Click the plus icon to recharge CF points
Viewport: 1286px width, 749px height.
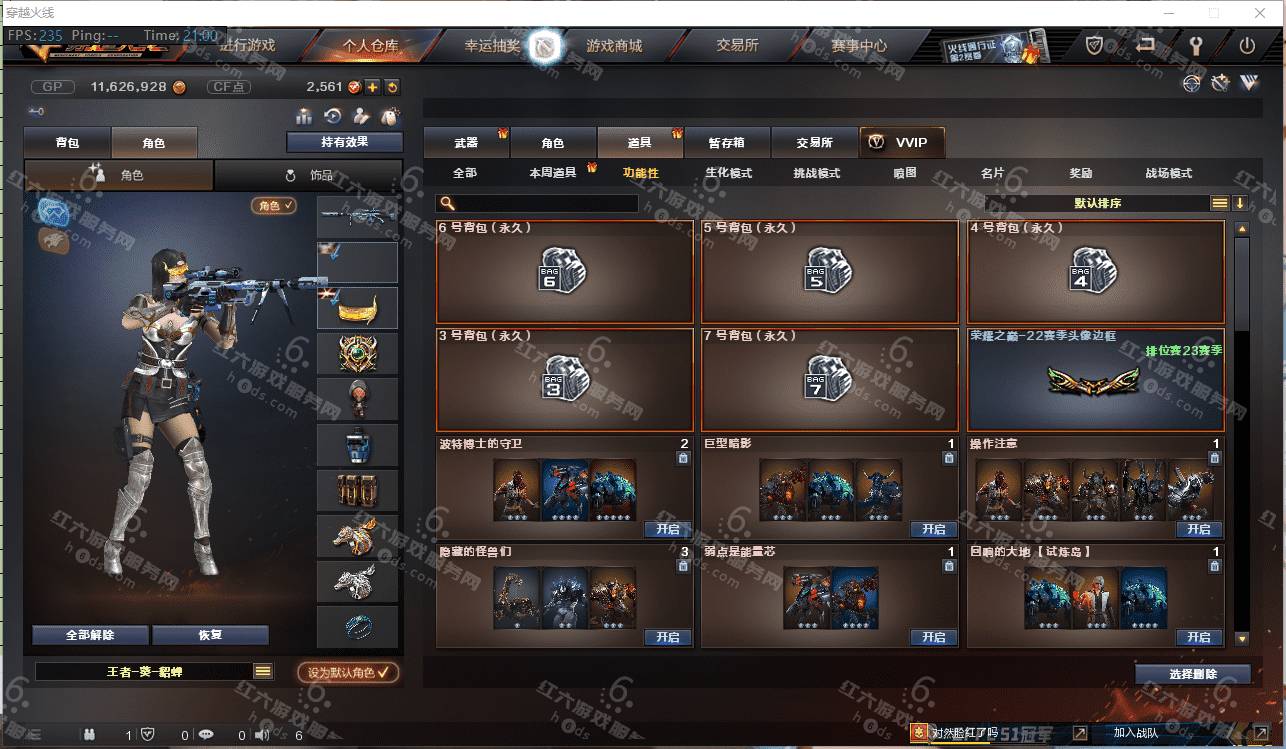coord(372,87)
